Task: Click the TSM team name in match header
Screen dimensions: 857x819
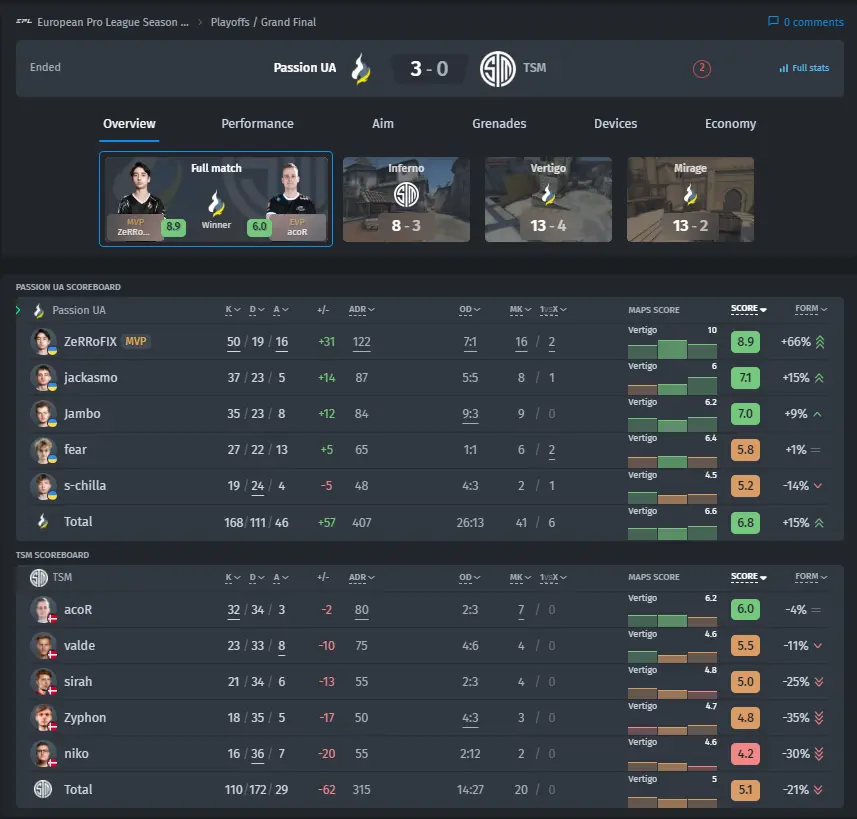Action: (535, 68)
